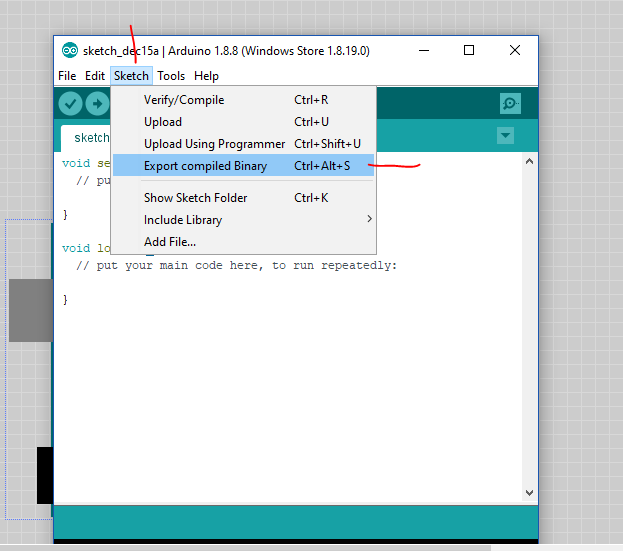Switch to the sketch tab

click(x=85, y=138)
